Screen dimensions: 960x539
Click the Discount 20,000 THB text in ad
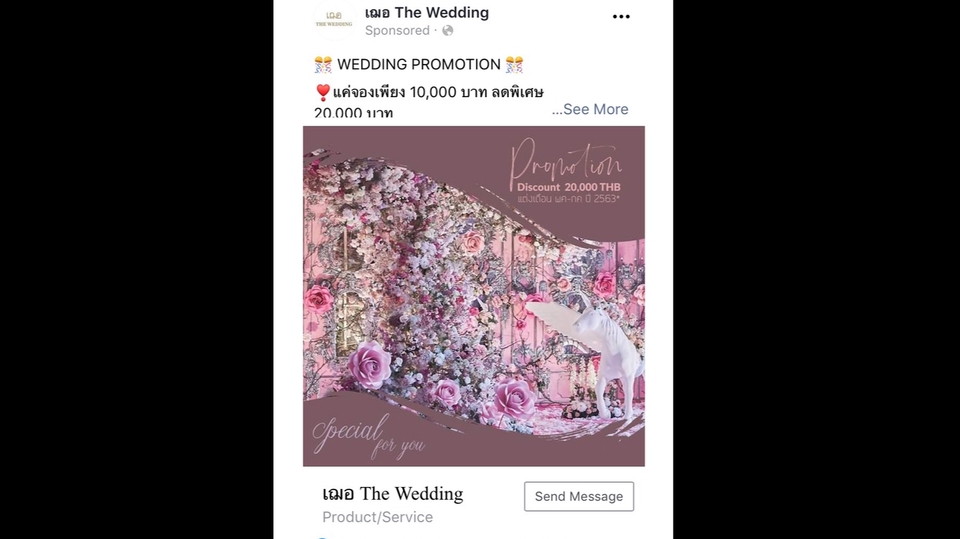tap(569, 187)
